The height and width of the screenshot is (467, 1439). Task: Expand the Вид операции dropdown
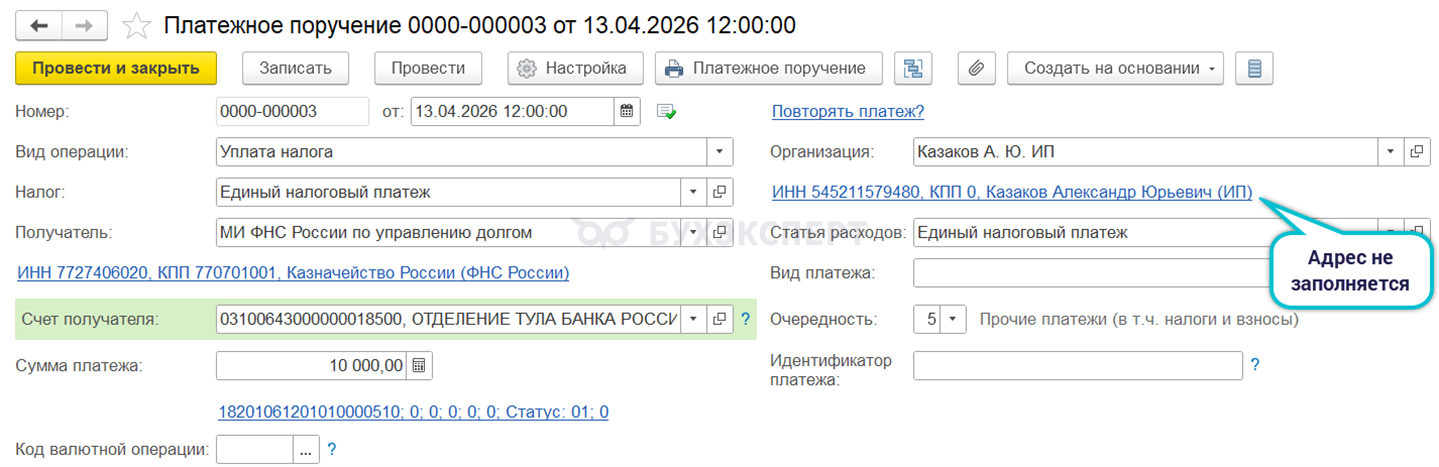(720, 152)
